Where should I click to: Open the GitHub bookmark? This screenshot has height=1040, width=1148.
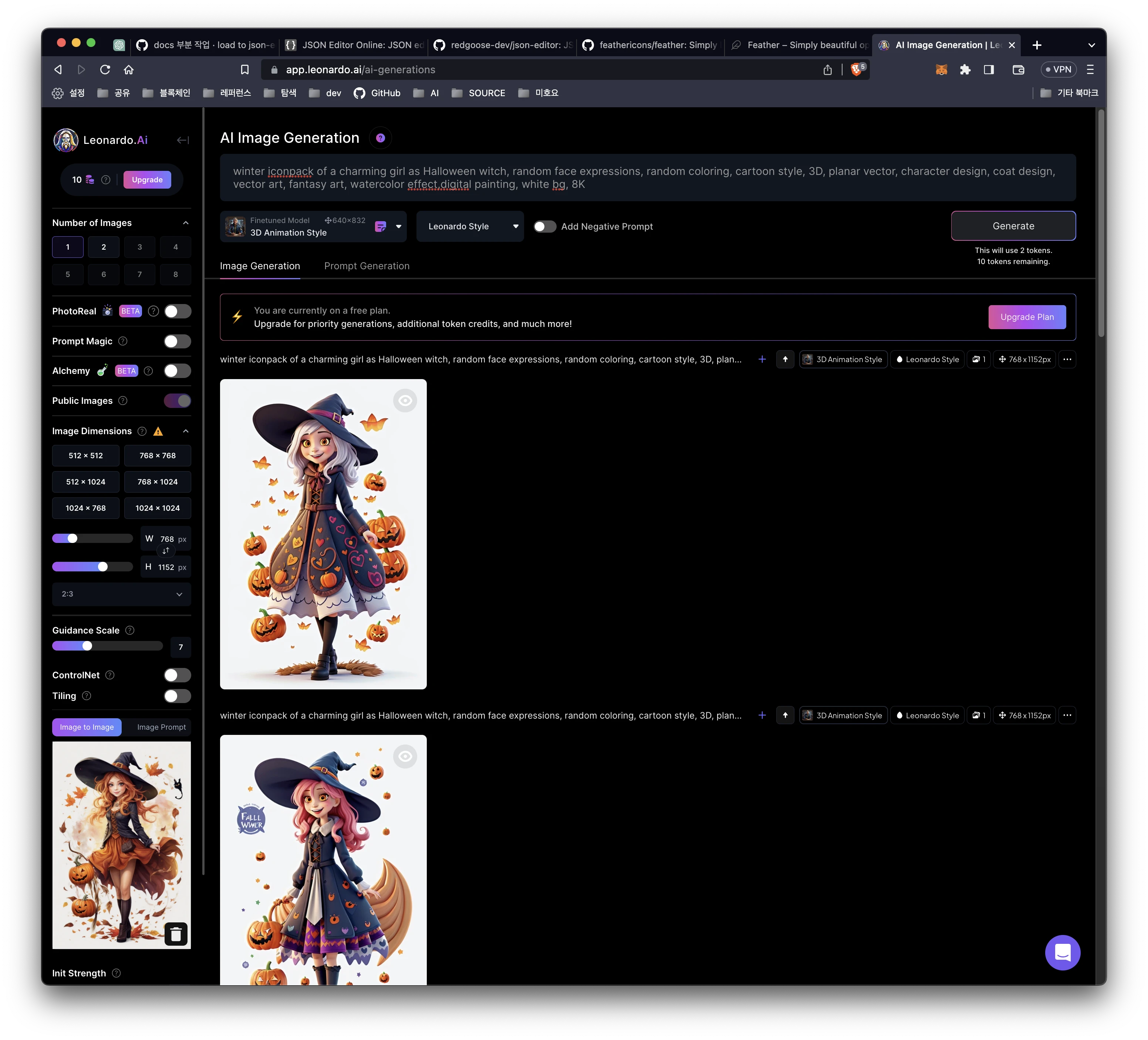click(x=377, y=93)
